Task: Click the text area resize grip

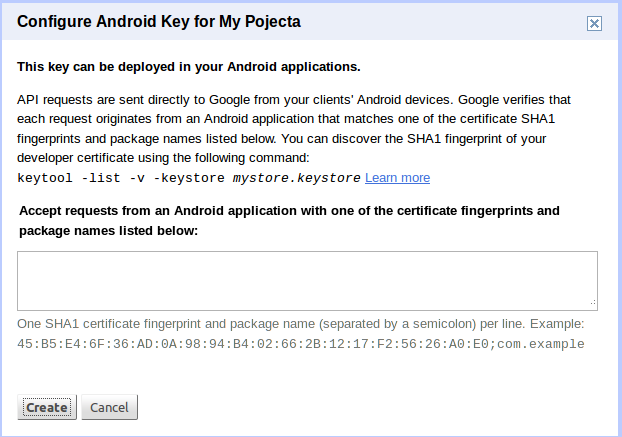Action: coord(593,302)
